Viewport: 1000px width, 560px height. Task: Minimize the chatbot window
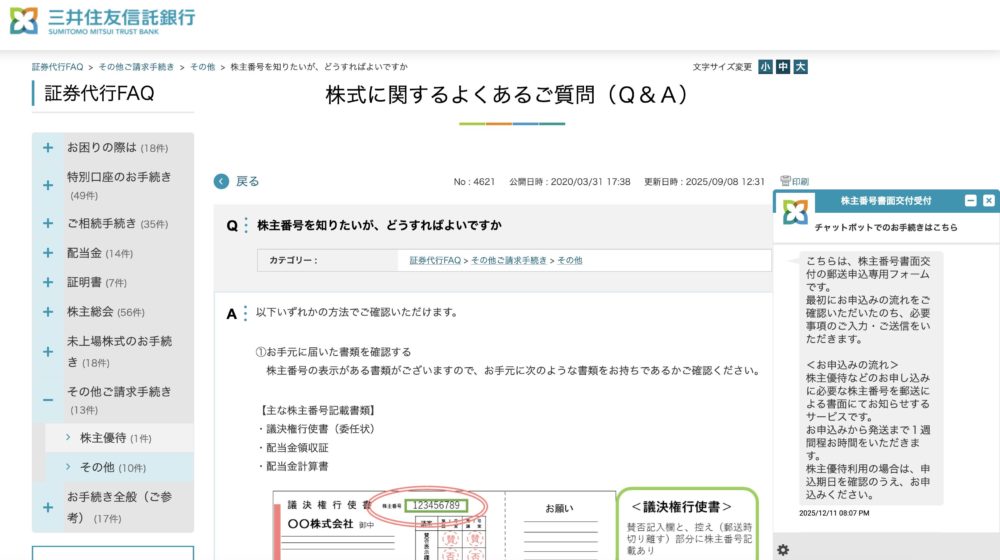tap(970, 201)
